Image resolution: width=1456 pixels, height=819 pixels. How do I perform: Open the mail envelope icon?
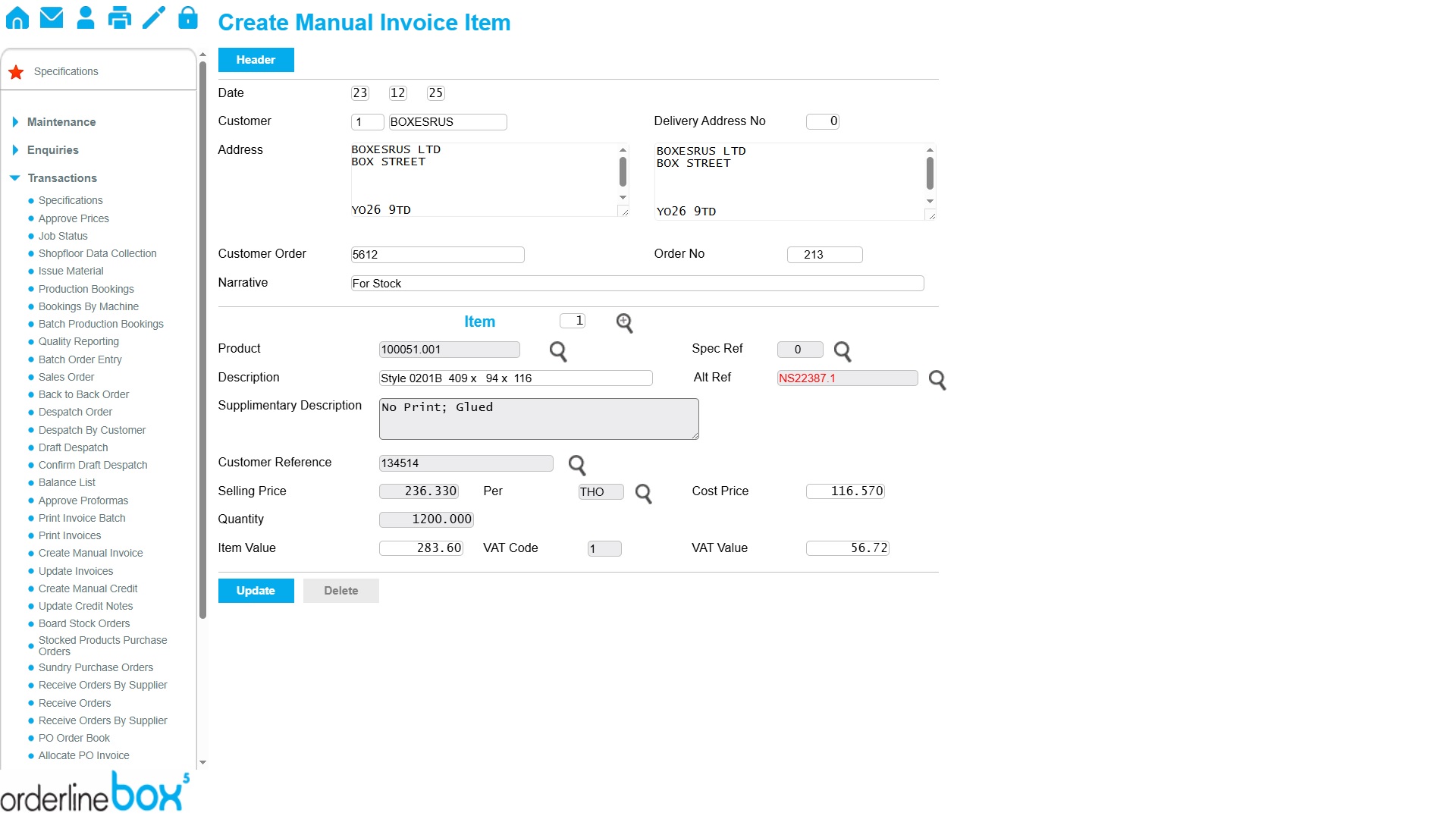(x=52, y=17)
